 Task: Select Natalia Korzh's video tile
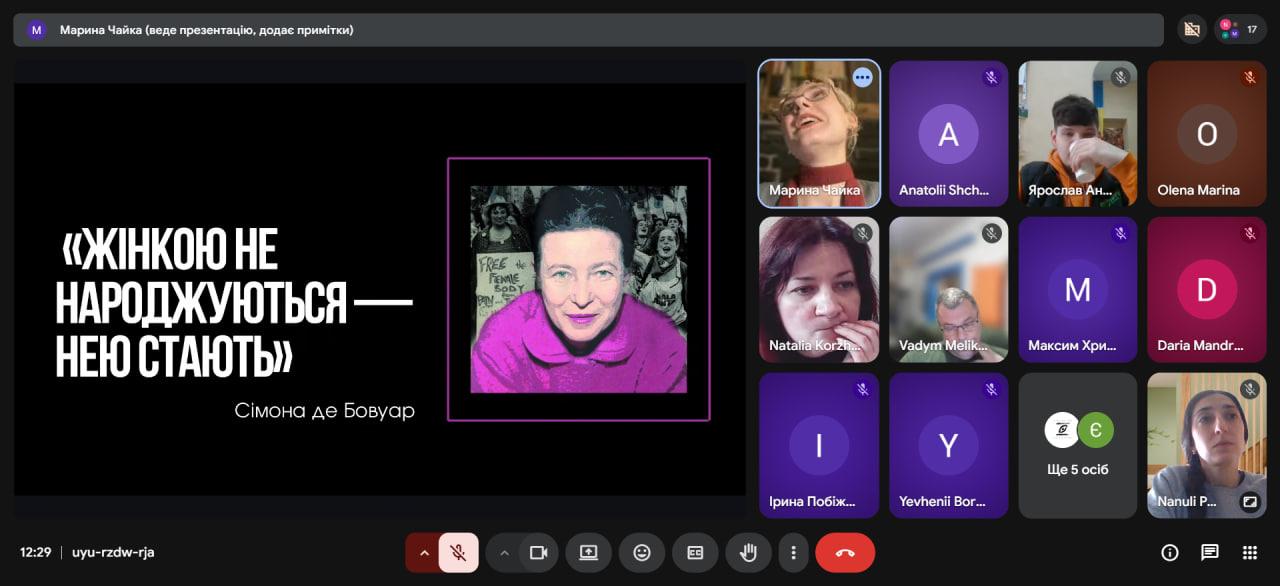[819, 289]
